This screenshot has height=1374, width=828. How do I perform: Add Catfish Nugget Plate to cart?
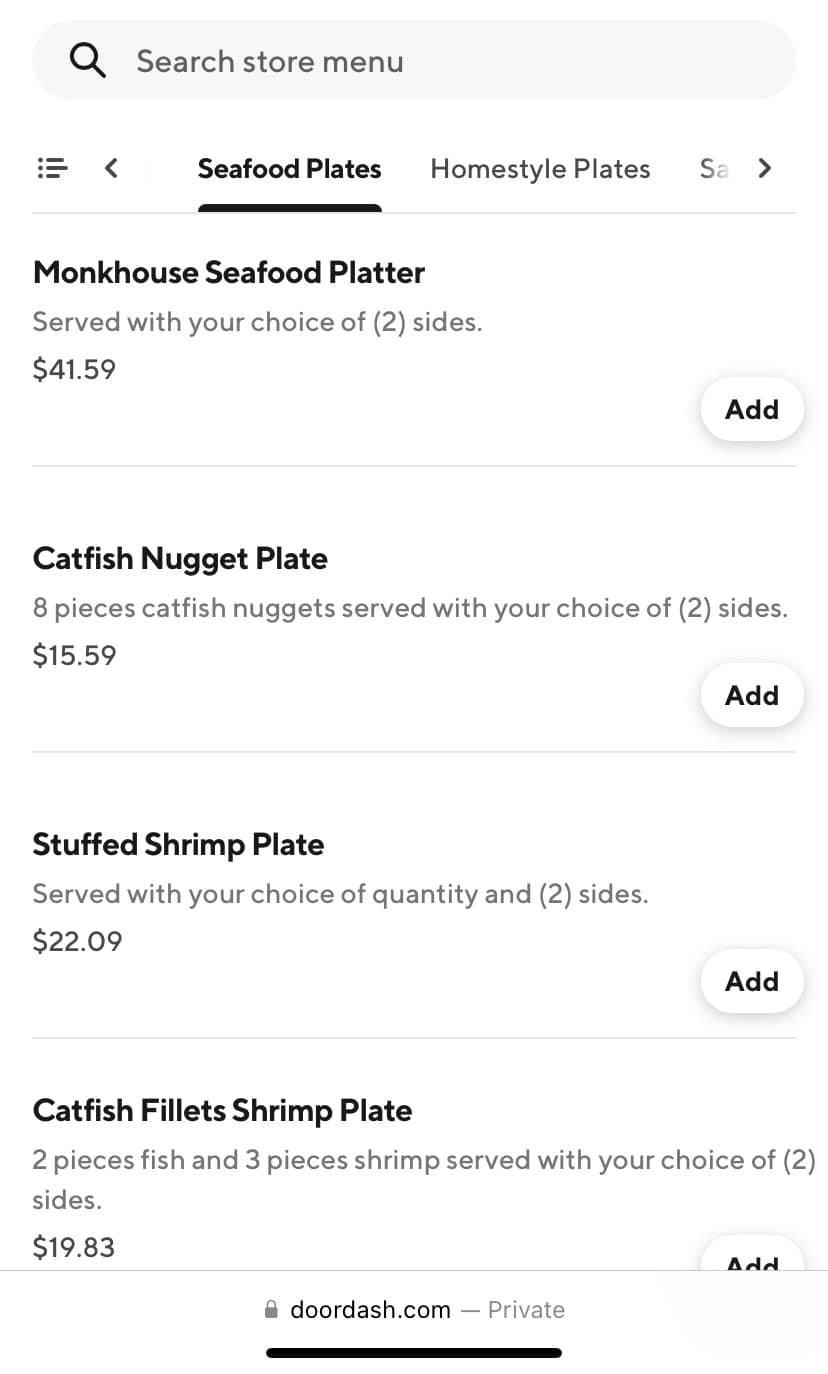click(751, 695)
